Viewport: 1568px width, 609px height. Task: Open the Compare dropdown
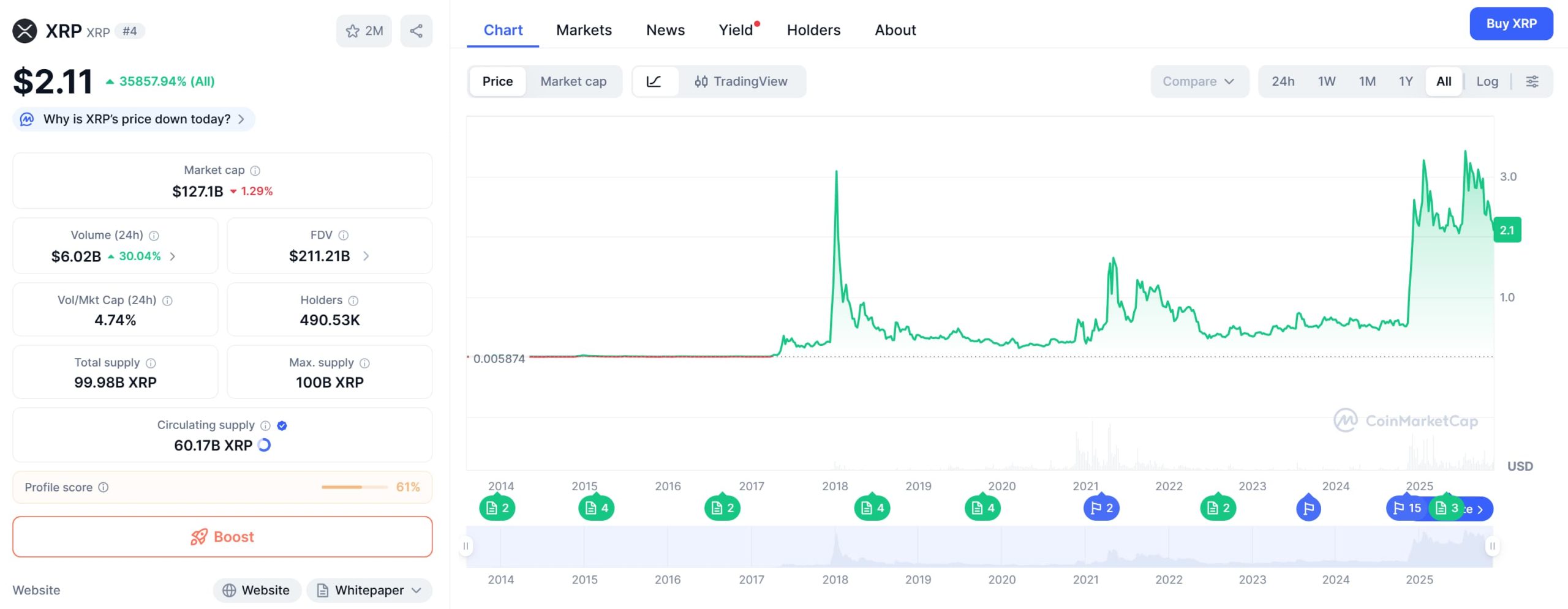click(x=1199, y=81)
